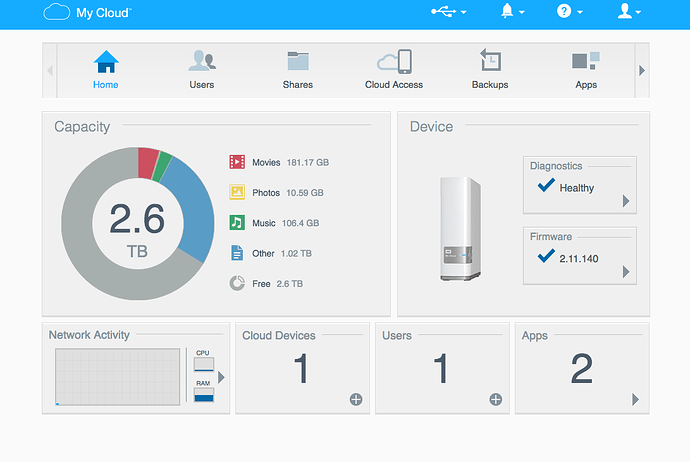Image resolution: width=690 pixels, height=462 pixels.
Task: Select the Photos 10.59 GB entry
Action: [x=276, y=193]
